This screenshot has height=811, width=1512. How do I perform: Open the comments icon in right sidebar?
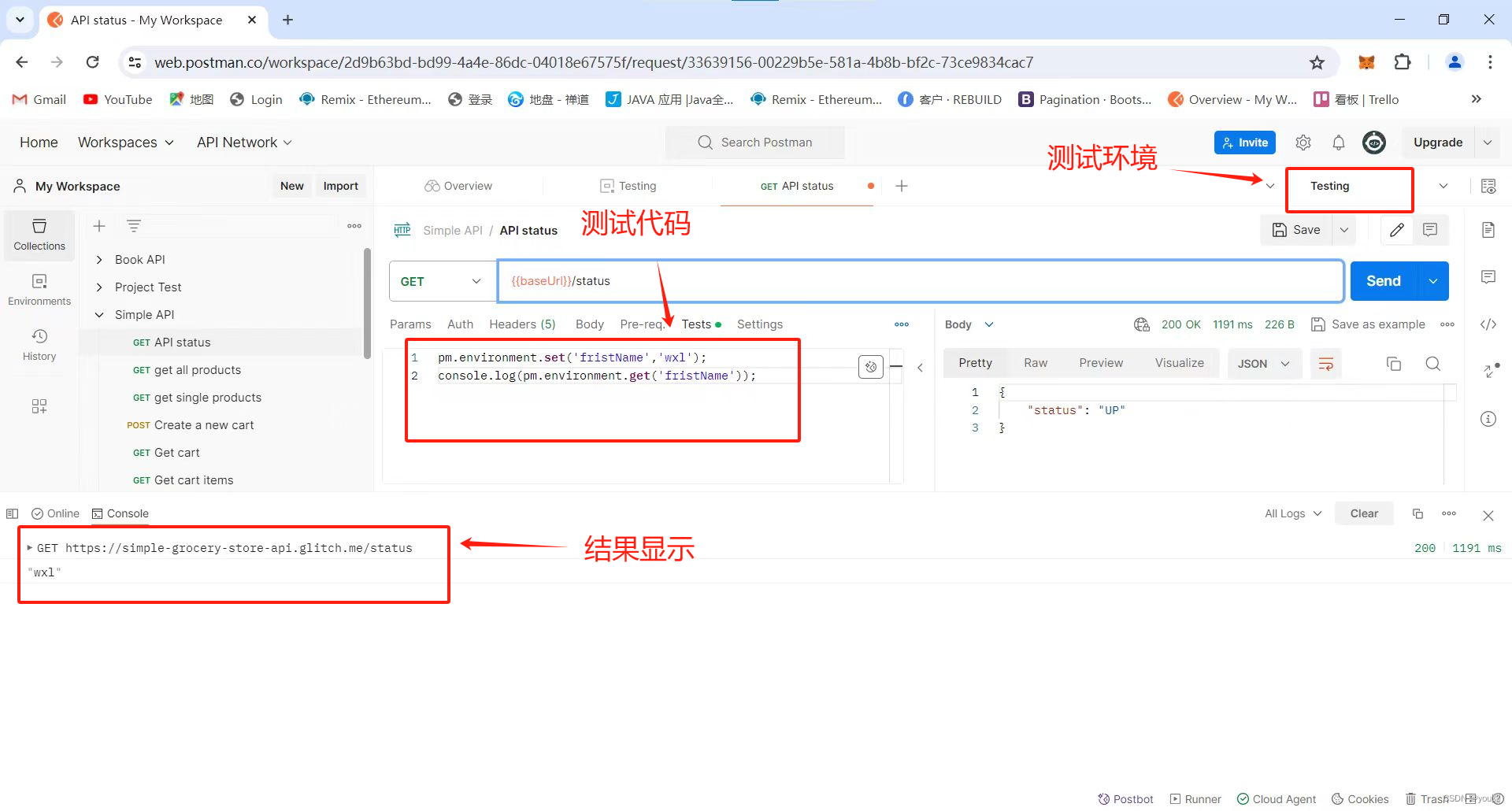coord(1488,277)
